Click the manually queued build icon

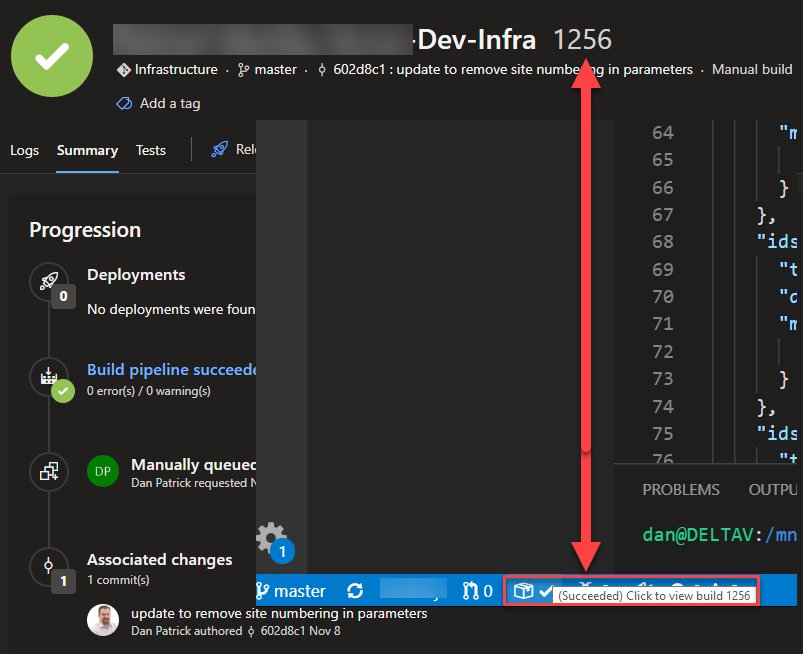[x=49, y=472]
